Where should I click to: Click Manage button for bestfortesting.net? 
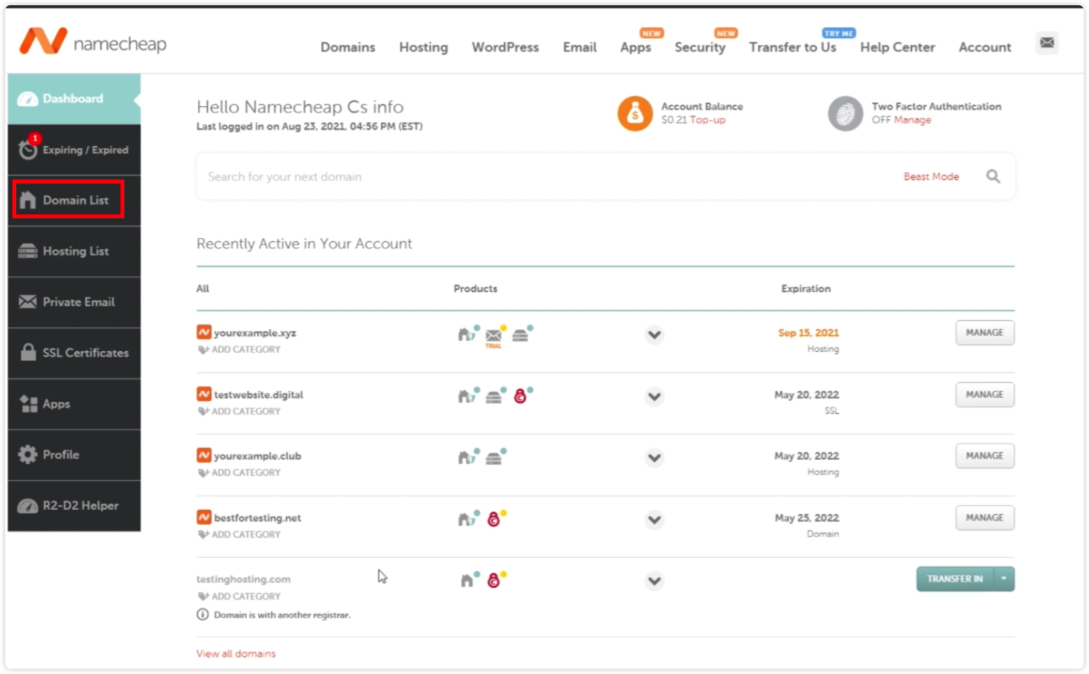click(984, 517)
